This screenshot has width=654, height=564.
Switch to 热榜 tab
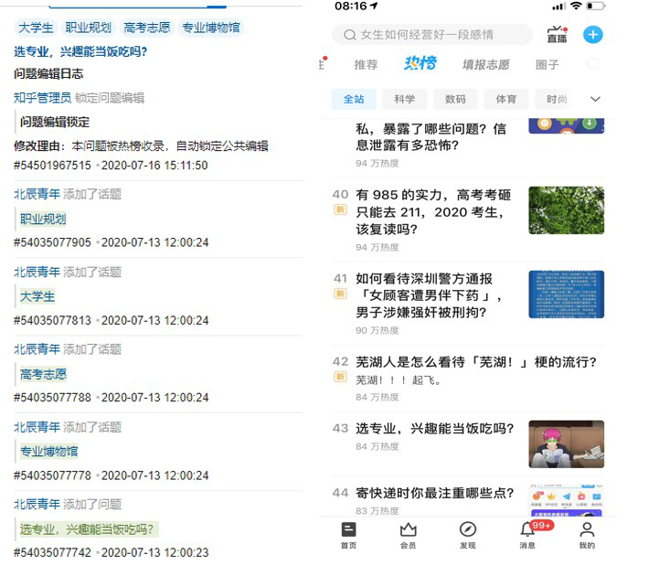420,63
